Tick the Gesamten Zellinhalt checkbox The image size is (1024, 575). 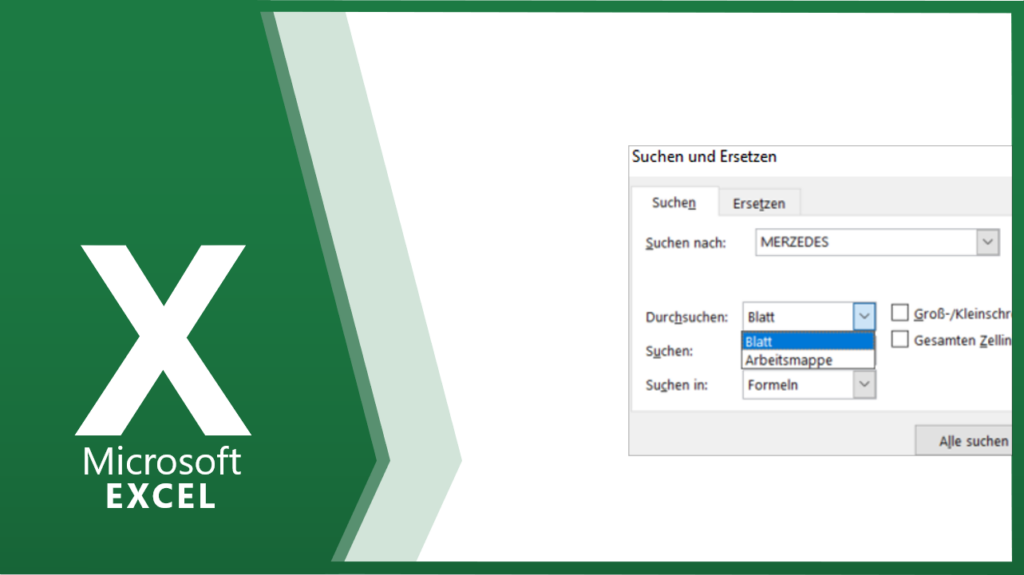900,340
